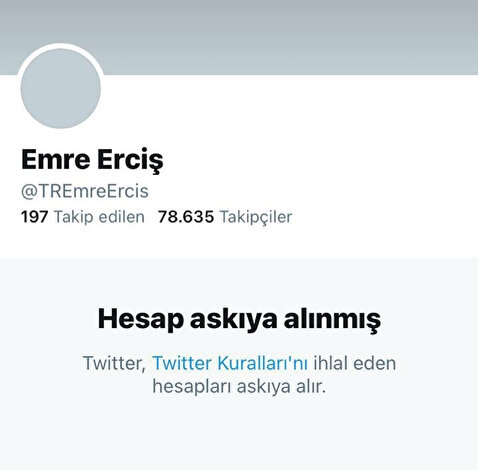
Task: Click the Hesap askıya alınmış heading
Action: click(x=239, y=320)
